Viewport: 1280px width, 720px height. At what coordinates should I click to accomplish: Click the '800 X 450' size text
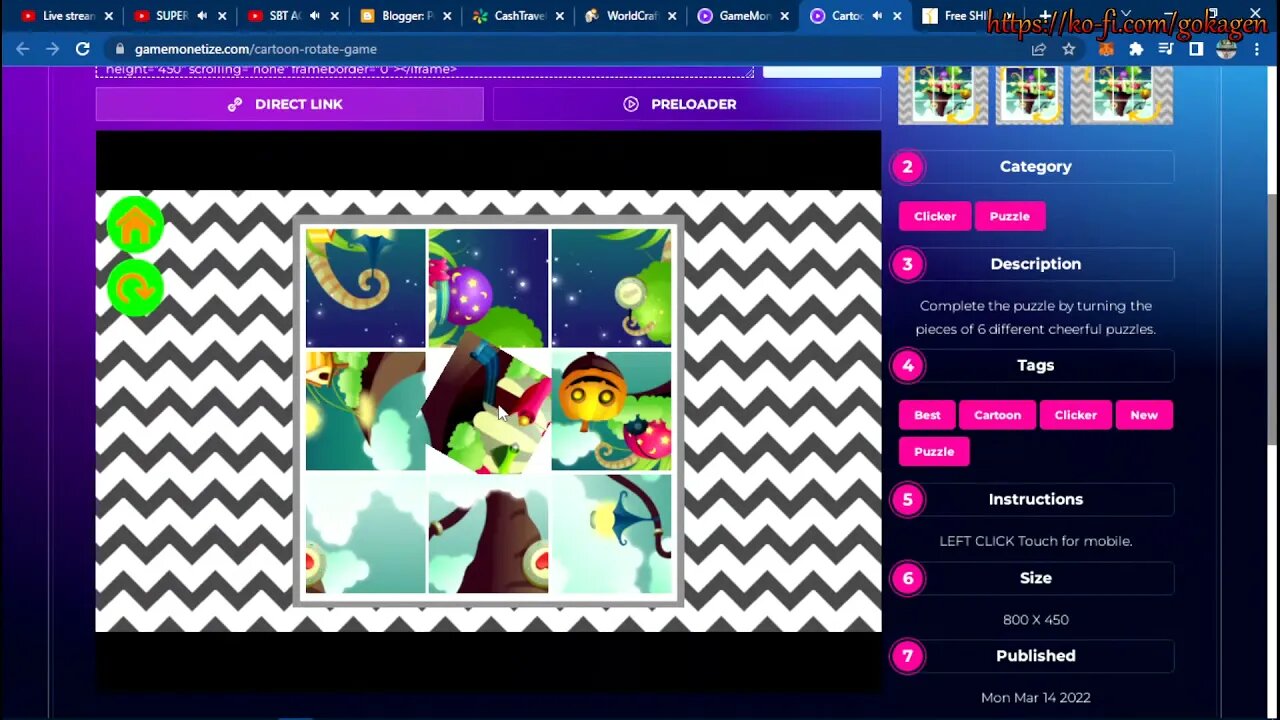[x=1035, y=620]
